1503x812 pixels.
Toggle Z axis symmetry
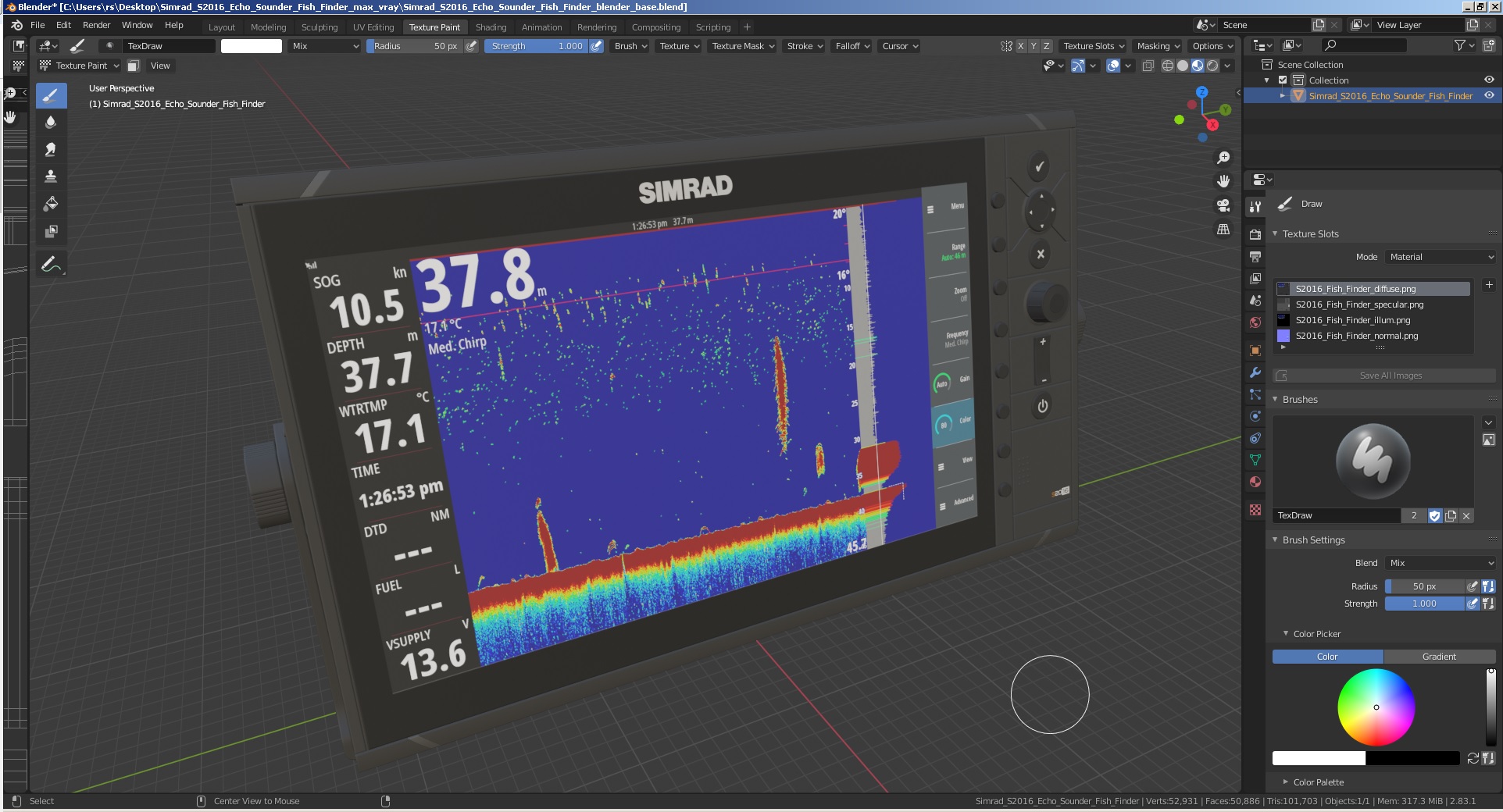pyautogui.click(x=1047, y=46)
